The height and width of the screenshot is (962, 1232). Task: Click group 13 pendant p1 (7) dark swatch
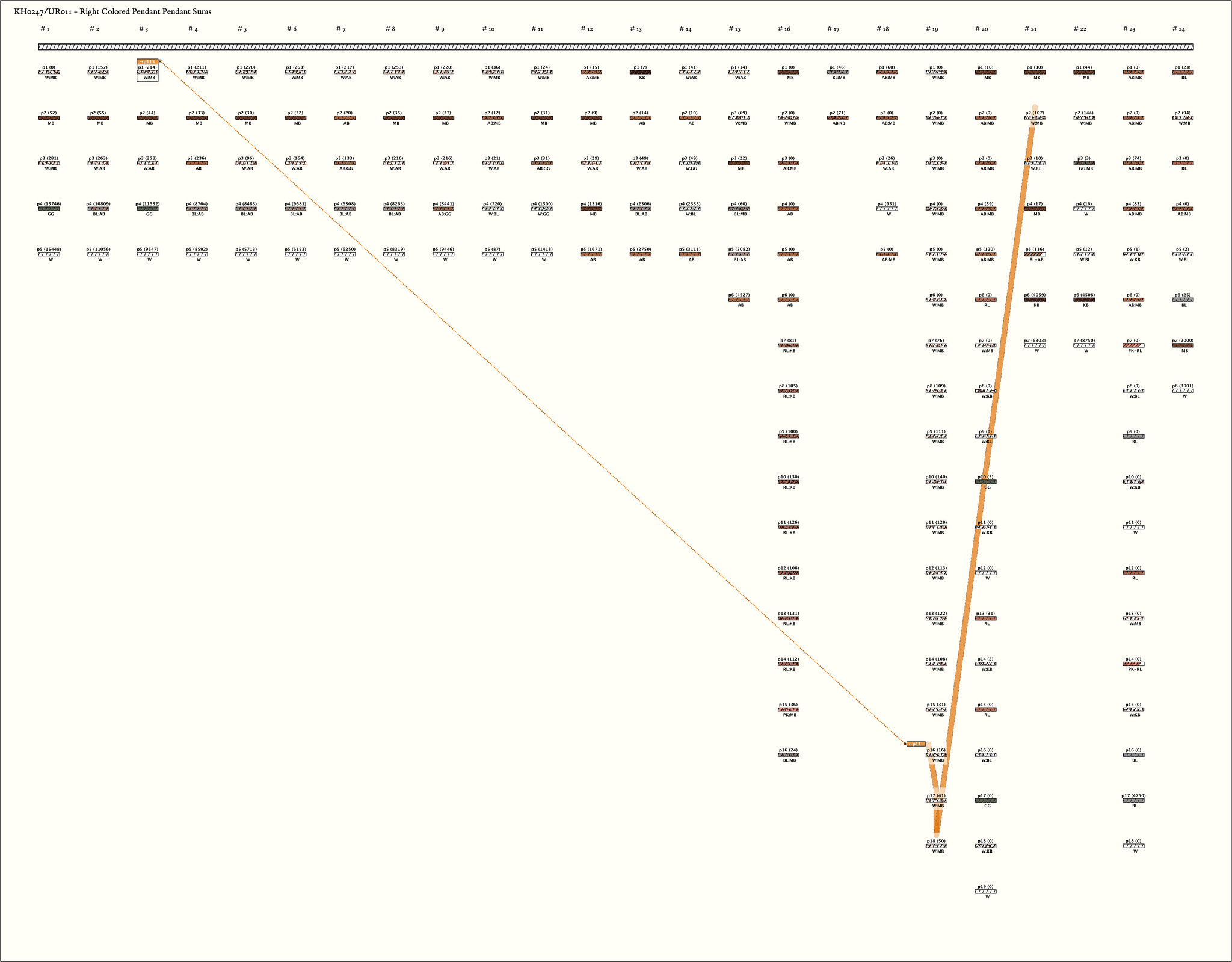click(x=640, y=72)
